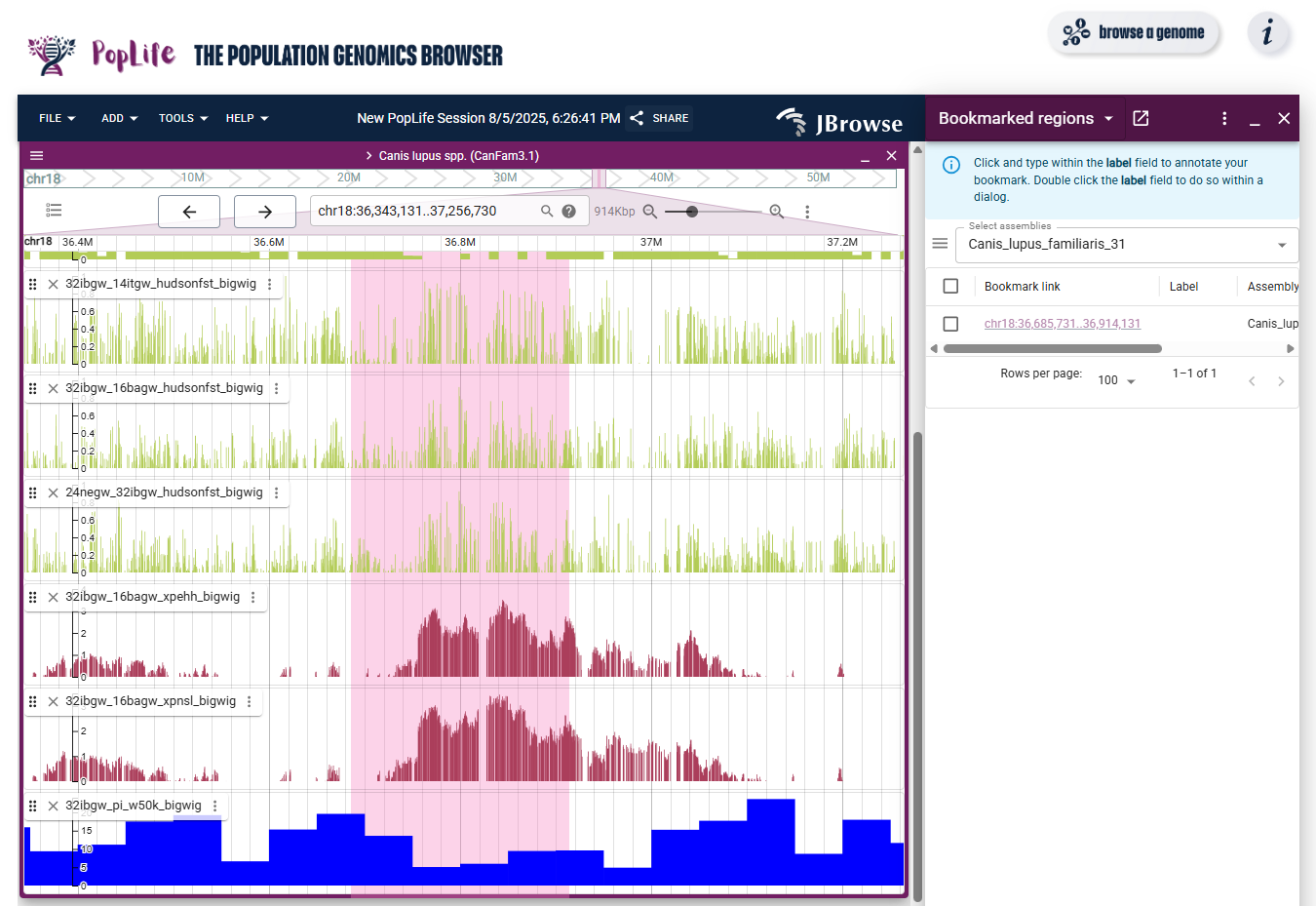Check the chr18:36,685,731 bookmark row checkbox

(x=950, y=324)
